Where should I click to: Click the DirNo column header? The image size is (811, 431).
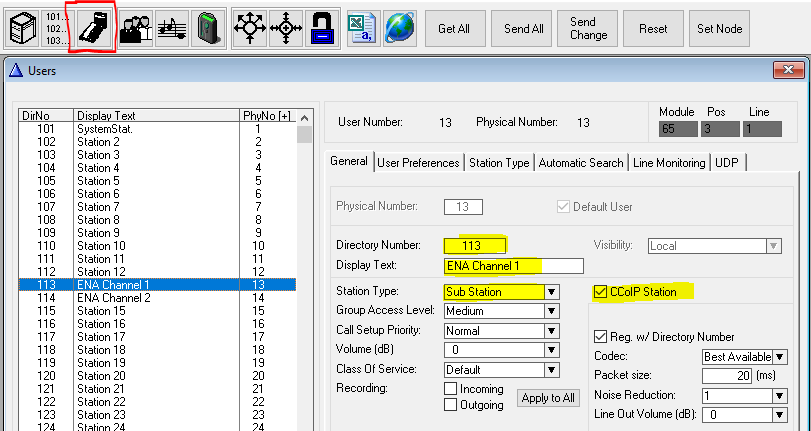coord(46,115)
